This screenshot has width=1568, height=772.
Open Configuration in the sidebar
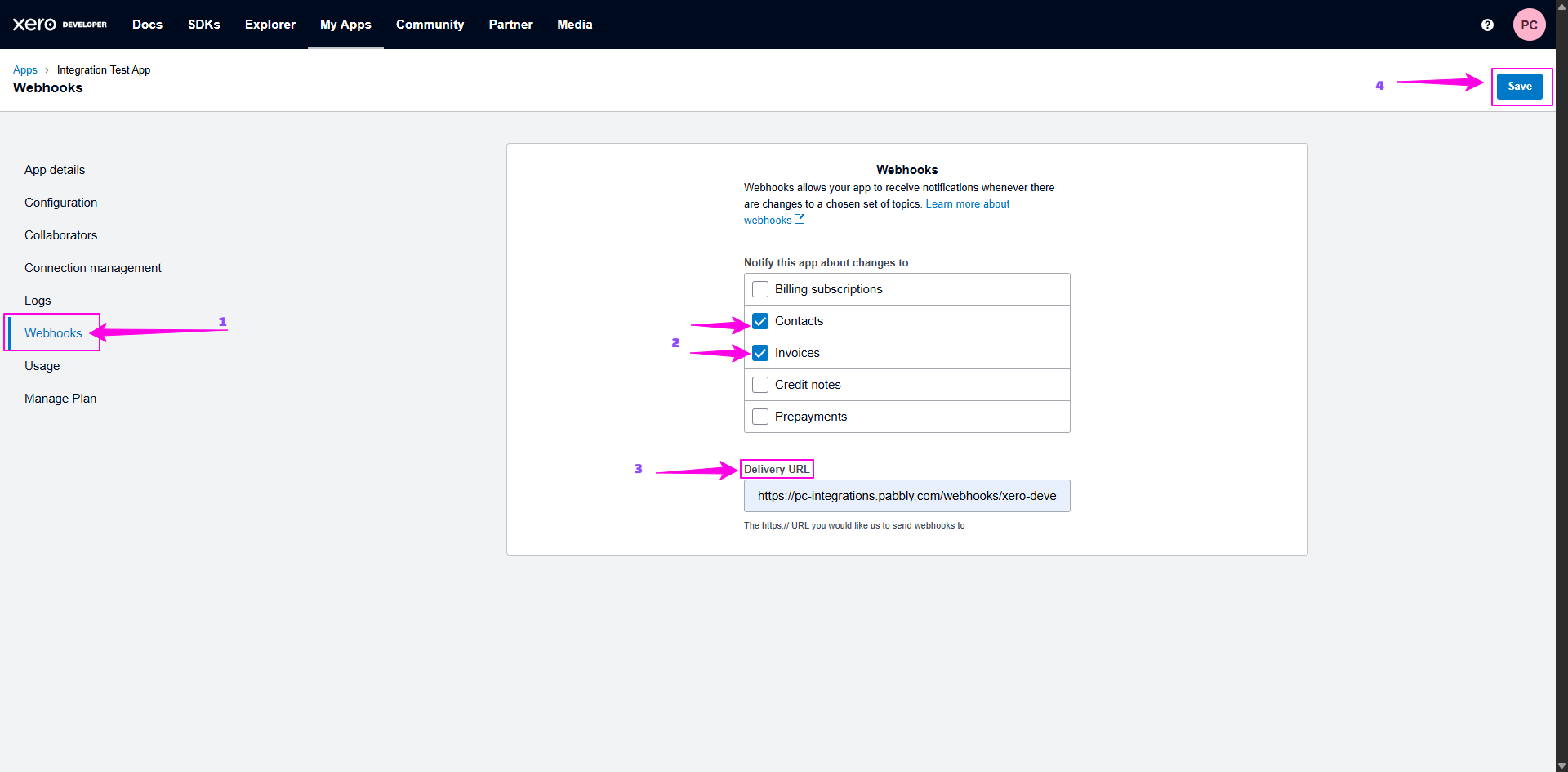60,203
